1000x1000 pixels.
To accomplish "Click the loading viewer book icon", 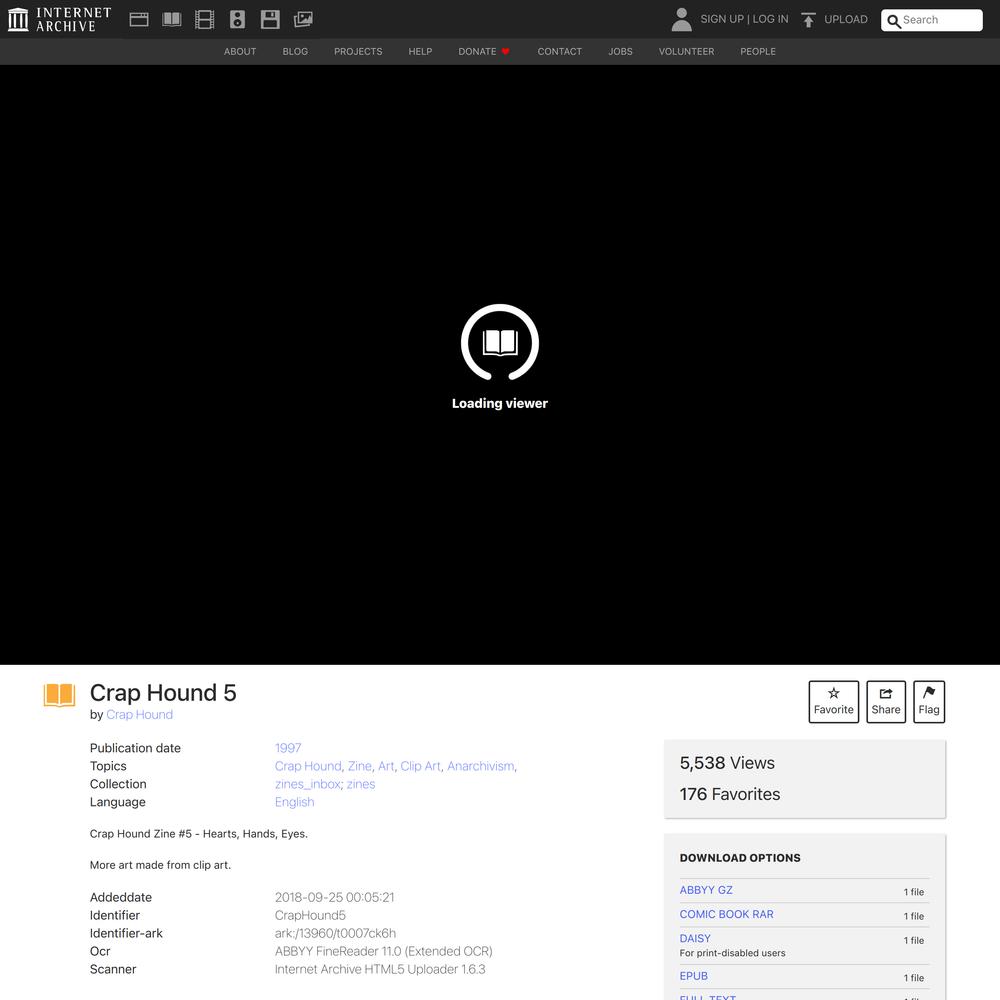I will click(x=500, y=342).
